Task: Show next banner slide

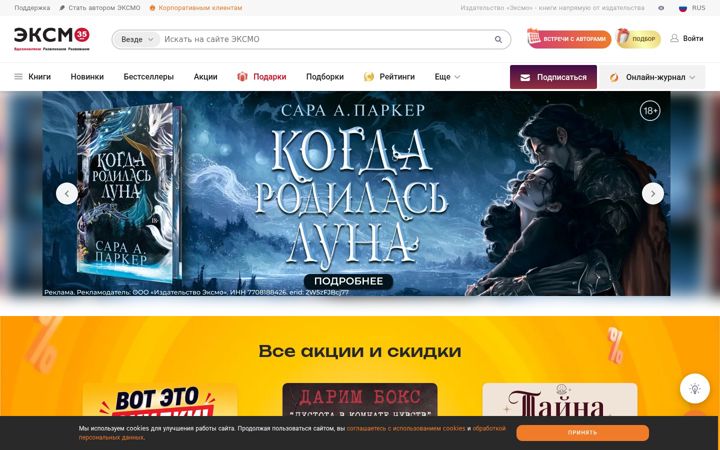Action: pos(652,194)
